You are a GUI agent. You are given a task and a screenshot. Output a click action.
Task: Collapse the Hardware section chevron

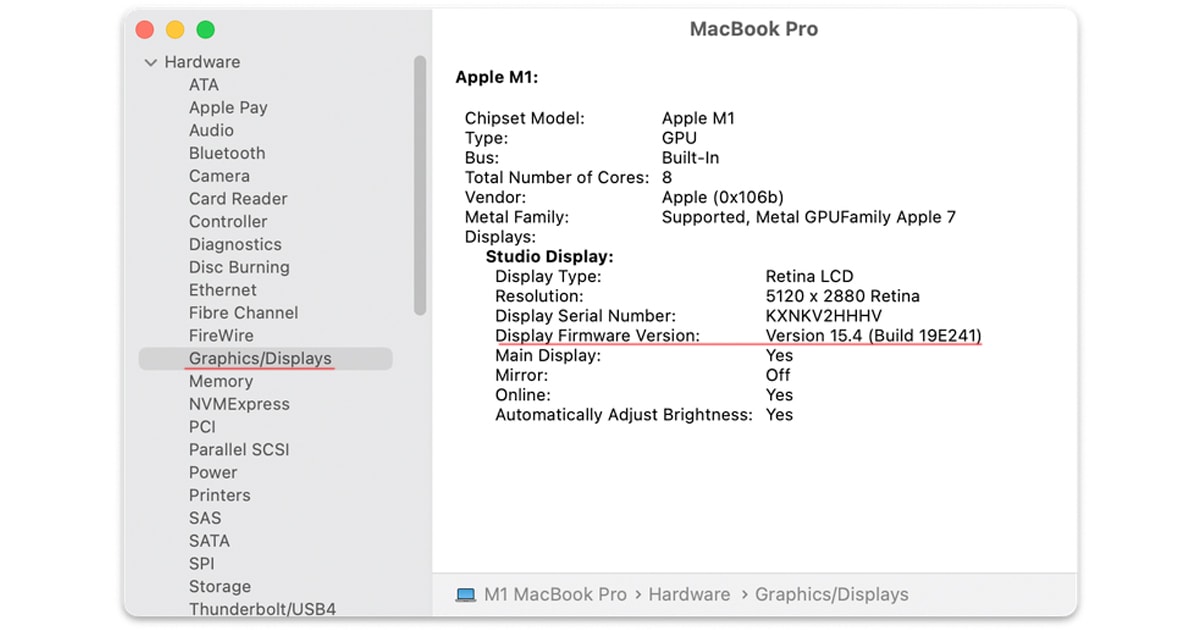[151, 62]
